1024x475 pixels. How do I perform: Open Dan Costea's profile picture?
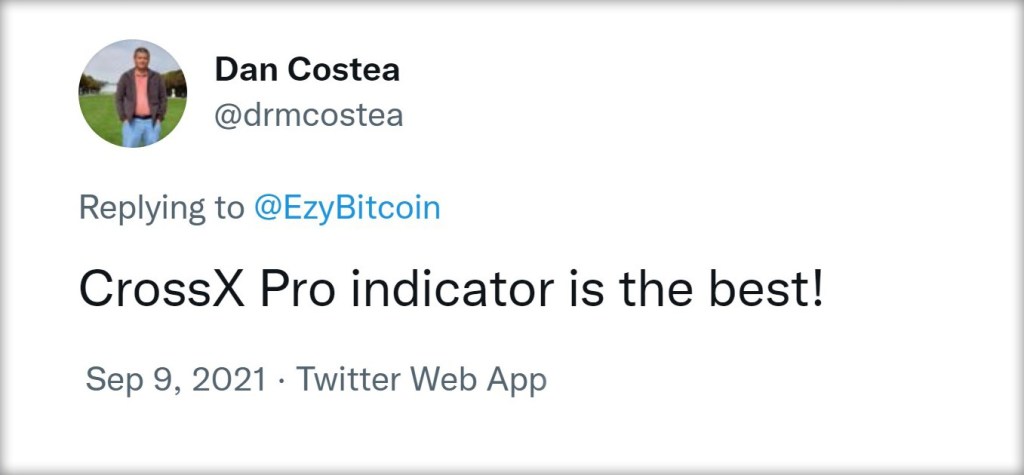click(132, 94)
